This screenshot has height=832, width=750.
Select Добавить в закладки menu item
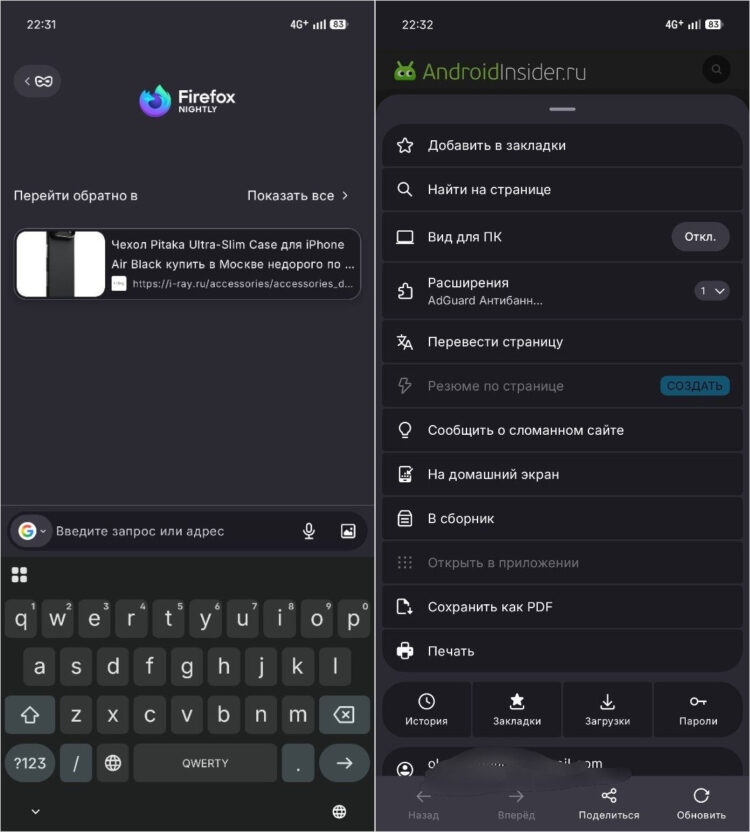562,145
